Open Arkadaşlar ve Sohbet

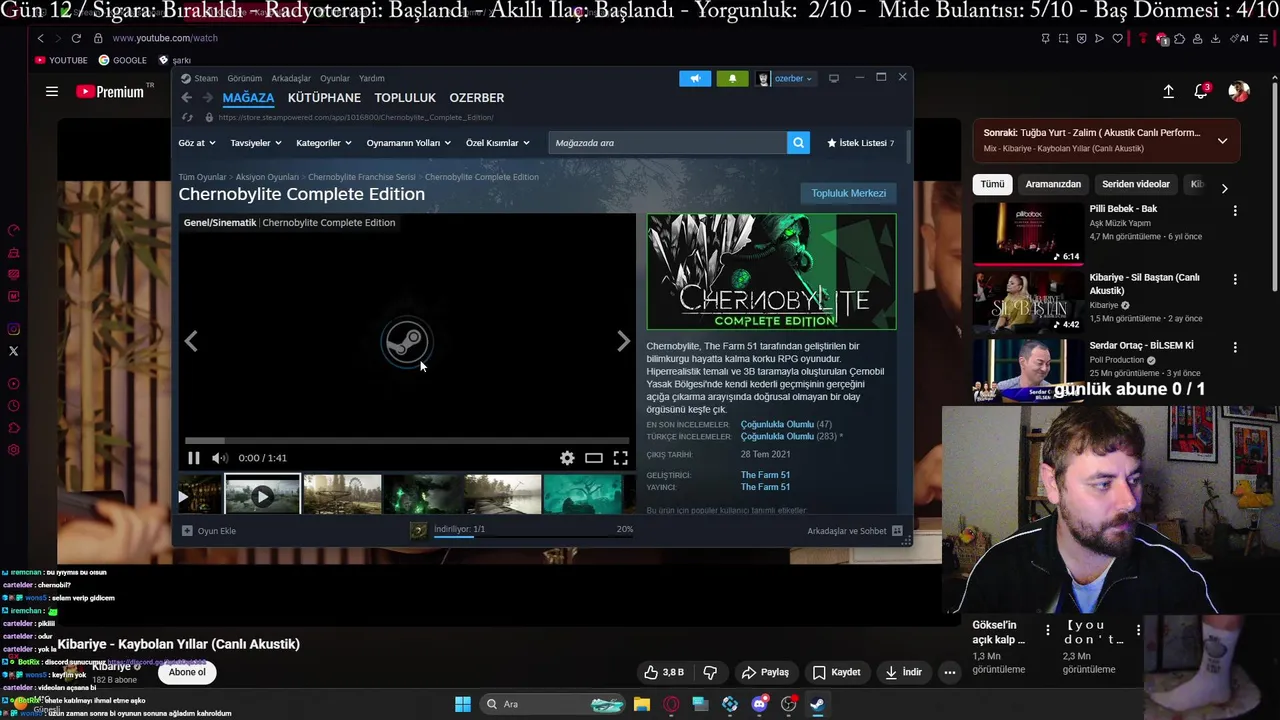[x=855, y=531]
